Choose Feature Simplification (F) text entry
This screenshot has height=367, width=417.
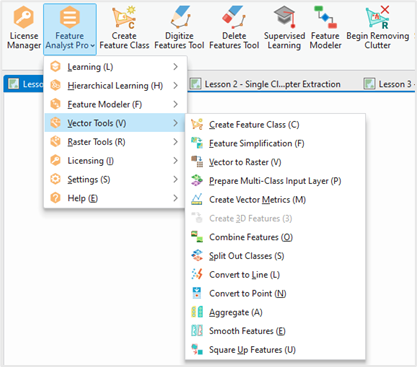click(257, 143)
